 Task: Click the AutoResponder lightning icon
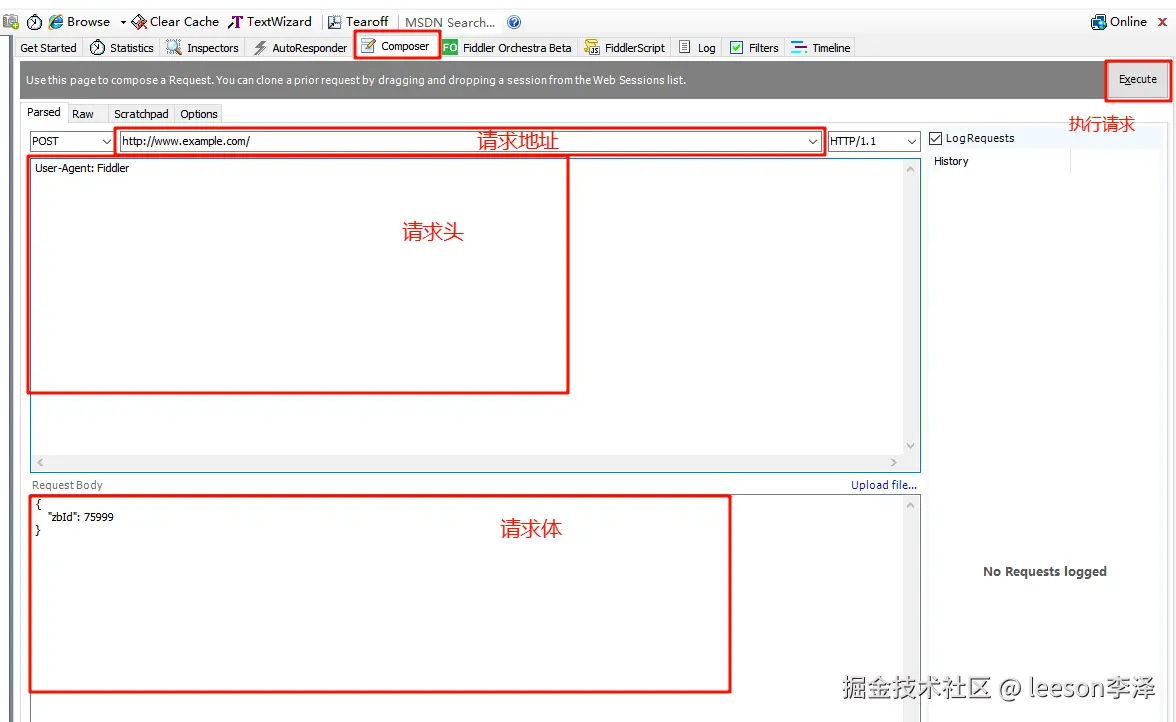point(260,47)
